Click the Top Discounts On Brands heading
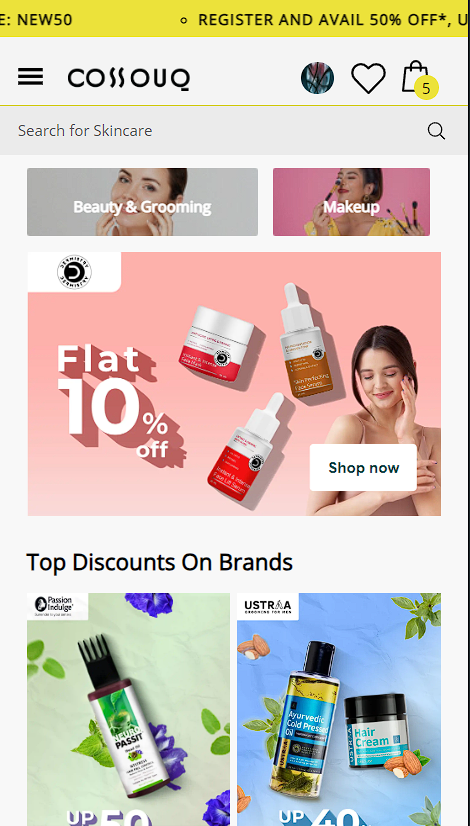This screenshot has height=826, width=470. click(x=159, y=562)
